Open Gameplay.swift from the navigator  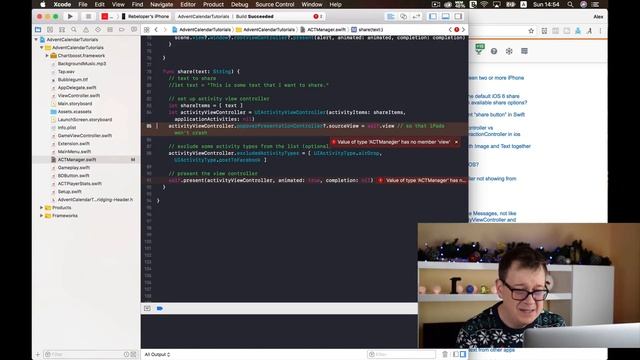(x=73, y=167)
